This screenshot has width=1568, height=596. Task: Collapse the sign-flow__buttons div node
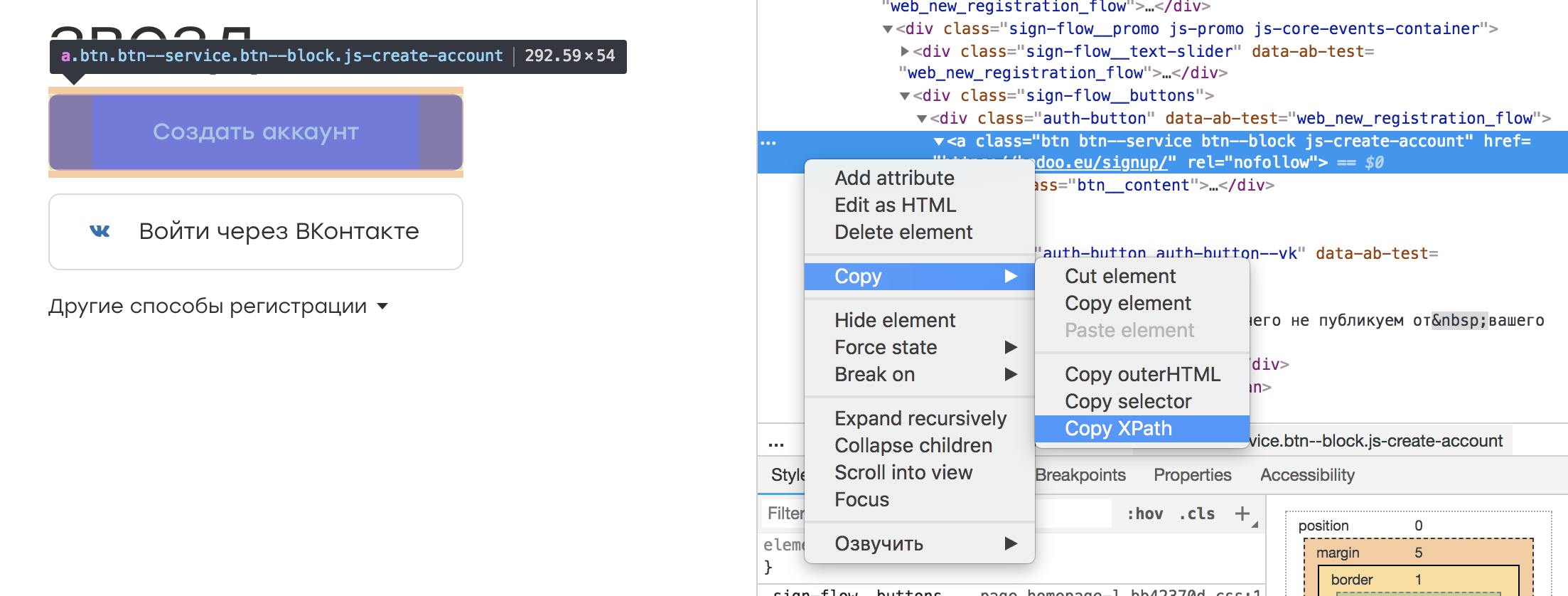(905, 96)
